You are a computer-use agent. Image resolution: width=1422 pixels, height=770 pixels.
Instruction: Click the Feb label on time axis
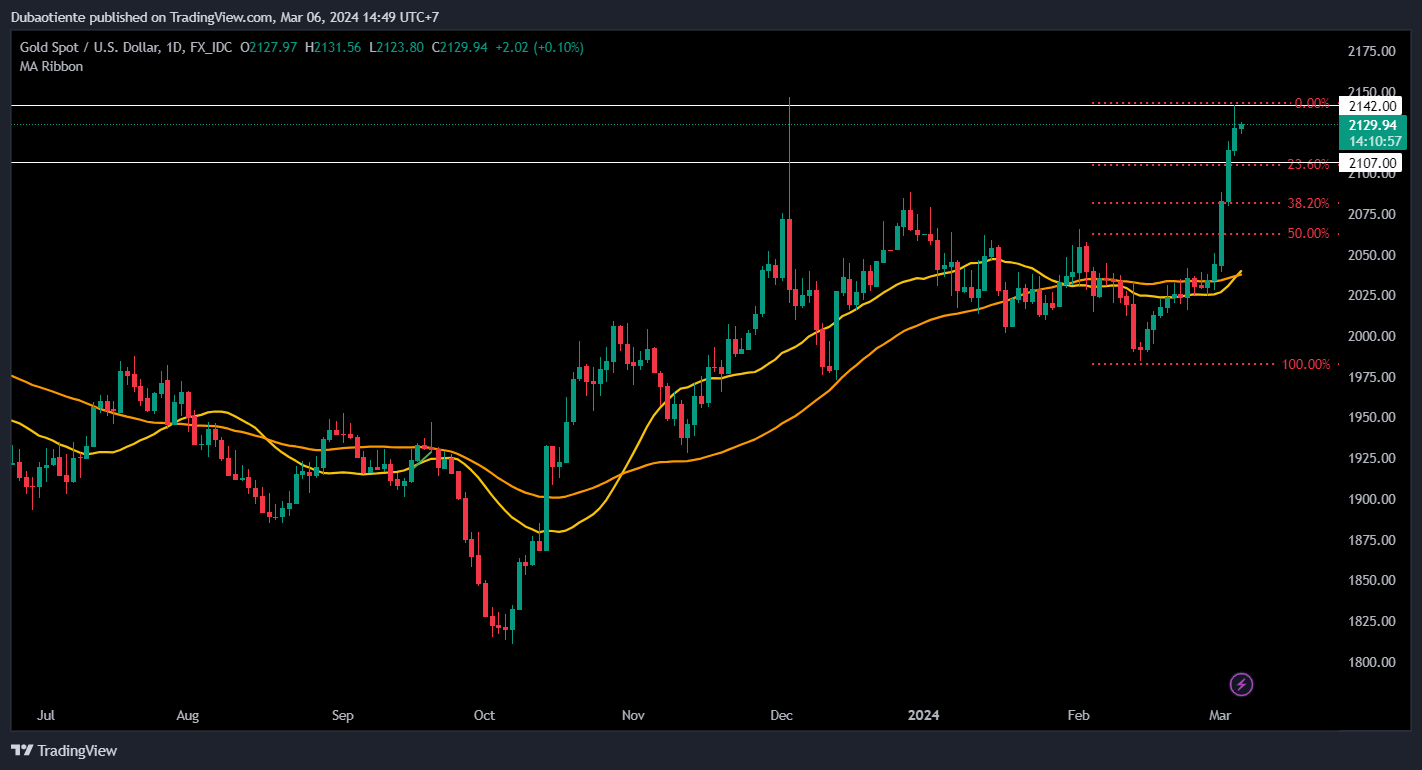[x=1077, y=716]
